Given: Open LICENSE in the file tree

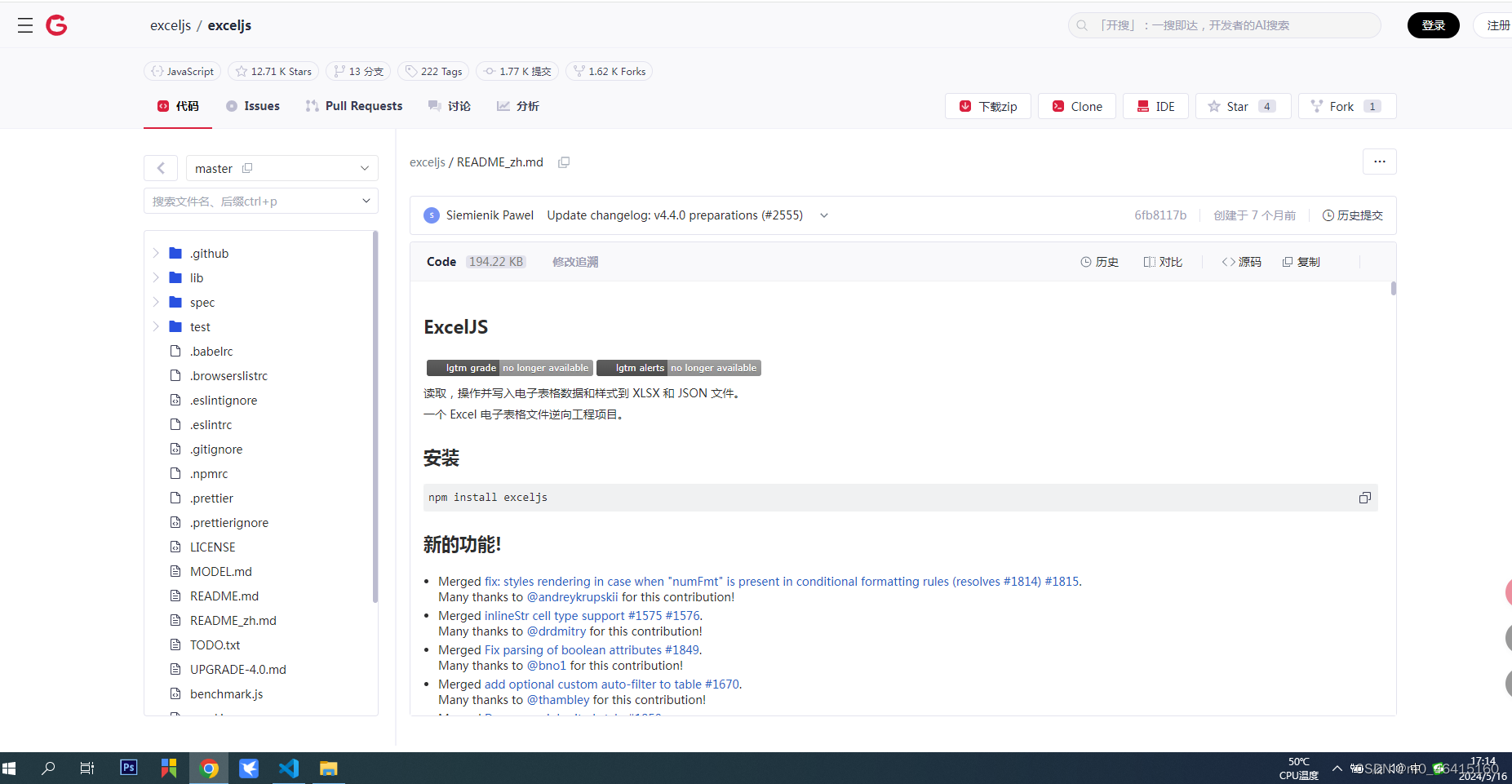Looking at the screenshot, I should click(212, 547).
